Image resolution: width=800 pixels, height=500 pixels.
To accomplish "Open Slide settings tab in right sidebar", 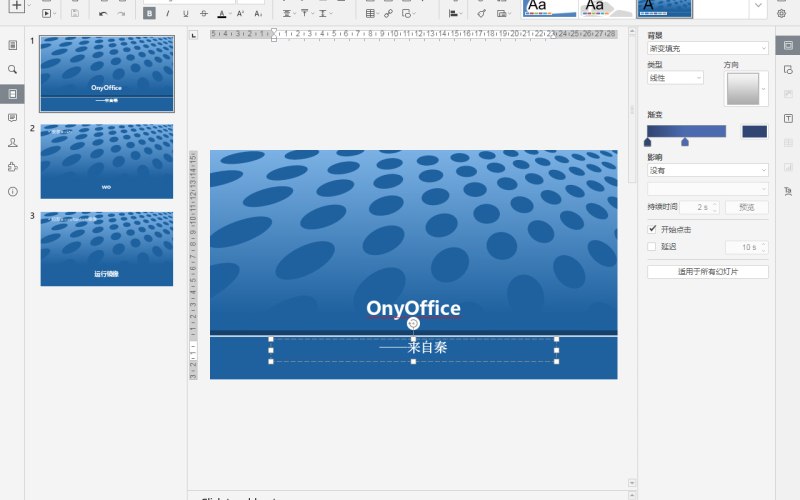I will (788, 45).
